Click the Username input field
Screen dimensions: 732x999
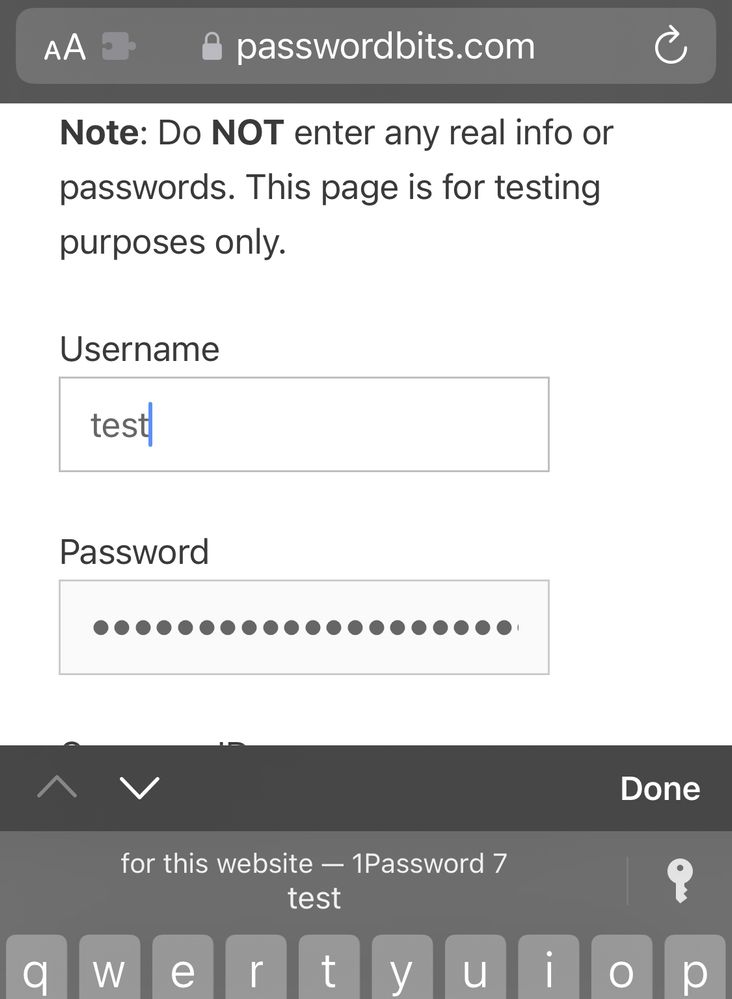click(x=304, y=424)
